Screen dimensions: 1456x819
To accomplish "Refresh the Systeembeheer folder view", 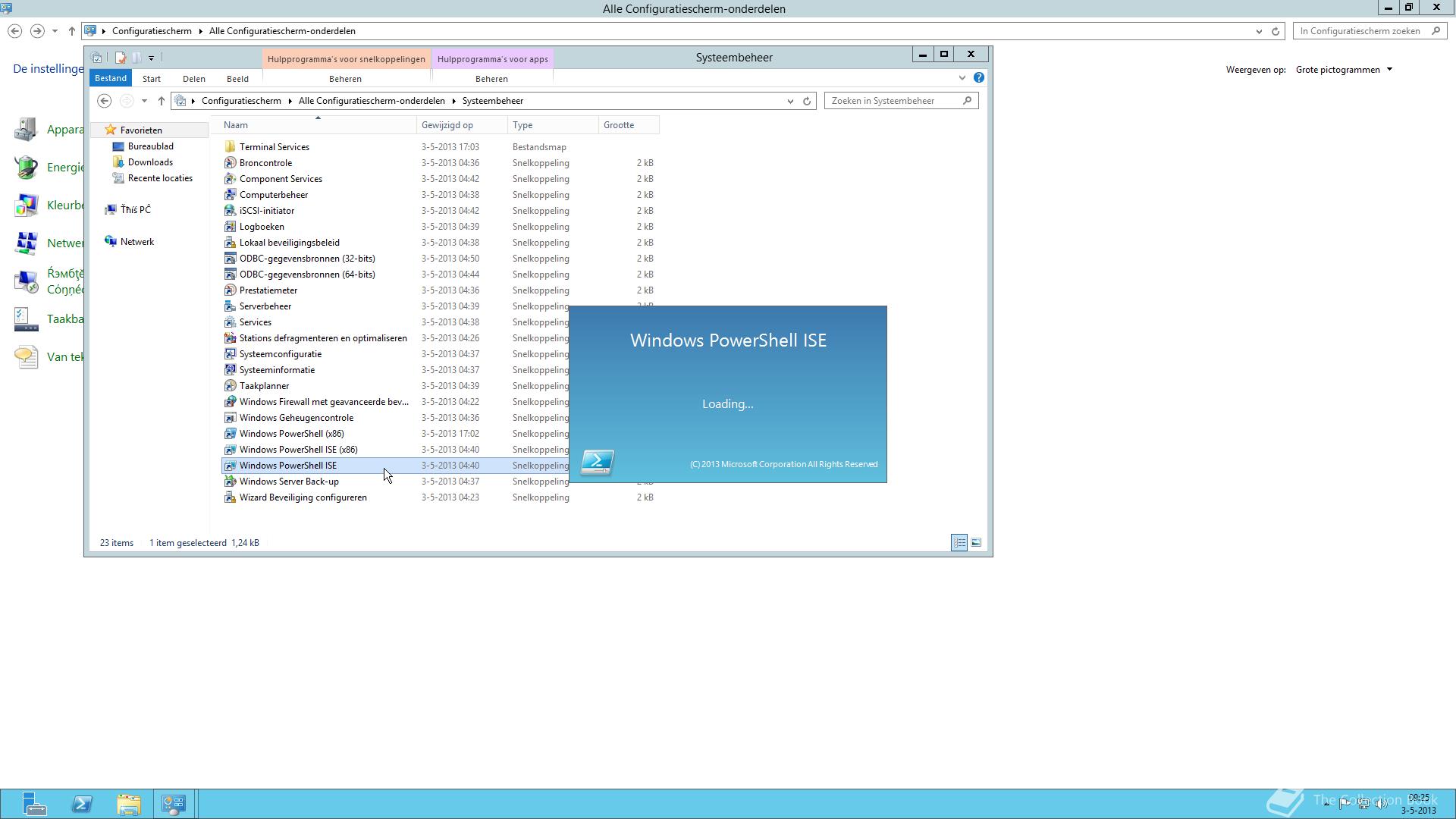I will 807,101.
